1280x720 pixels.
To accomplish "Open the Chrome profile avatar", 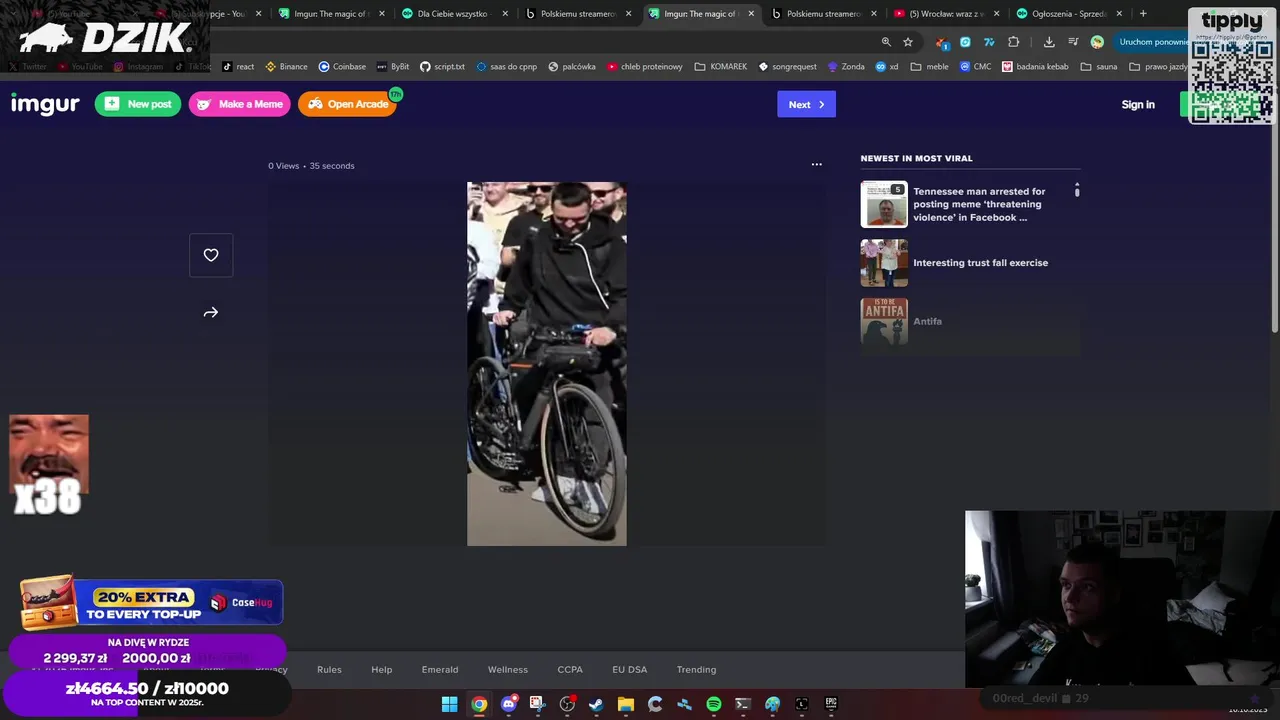I will point(1097,42).
